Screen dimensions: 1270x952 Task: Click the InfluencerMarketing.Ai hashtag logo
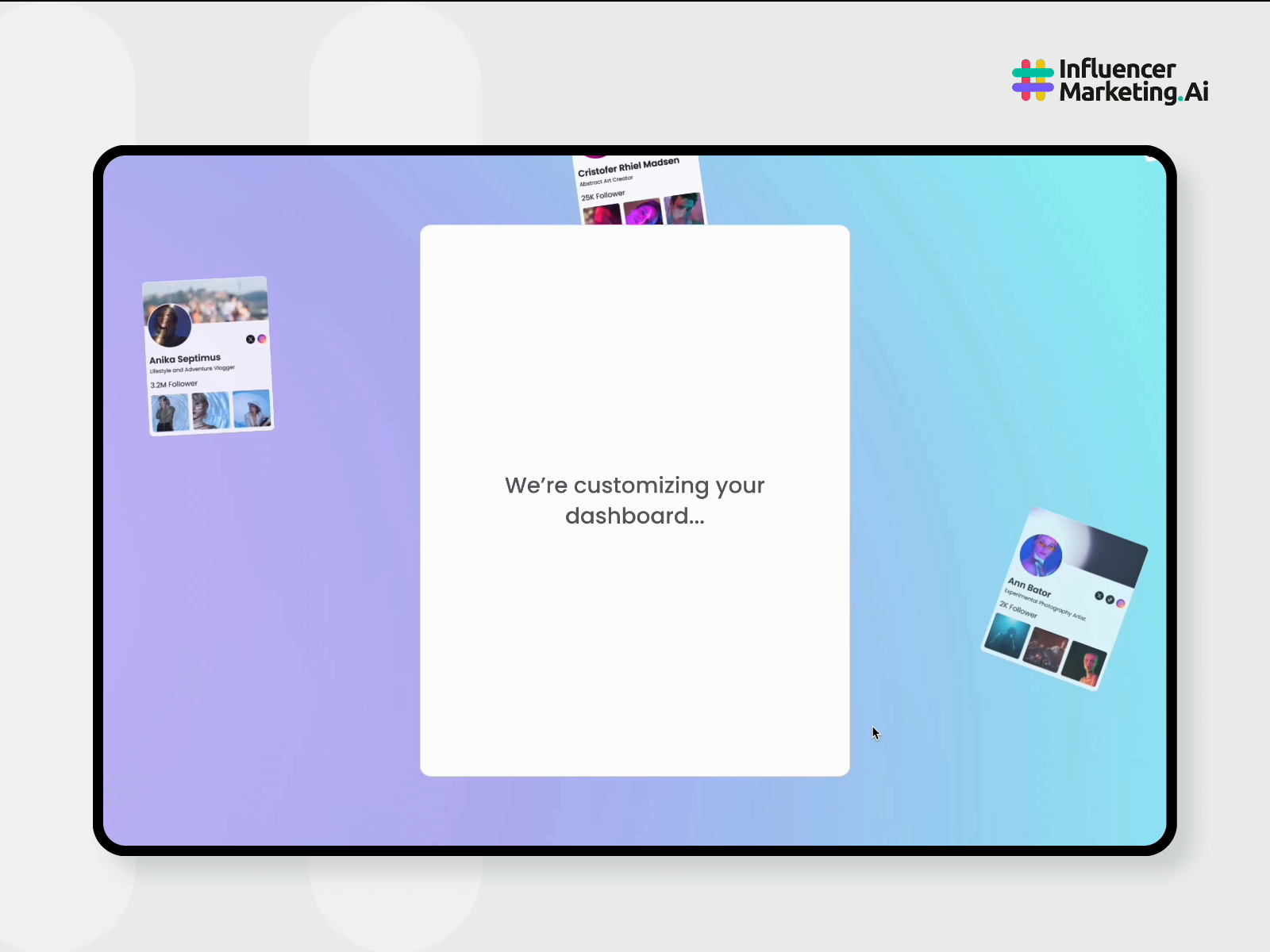pos(1032,80)
